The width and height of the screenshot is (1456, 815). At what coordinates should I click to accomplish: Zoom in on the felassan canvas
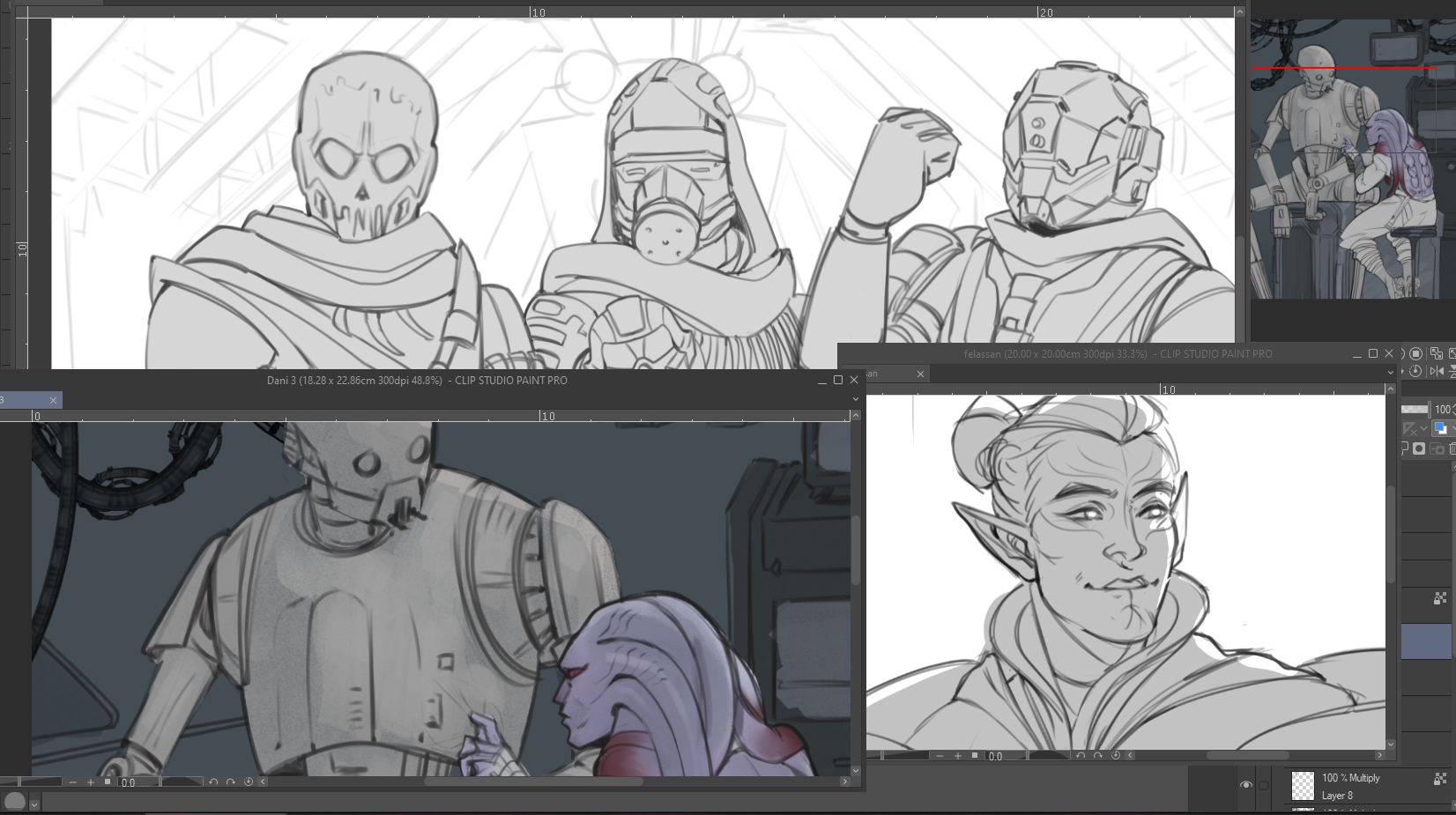[x=957, y=755]
